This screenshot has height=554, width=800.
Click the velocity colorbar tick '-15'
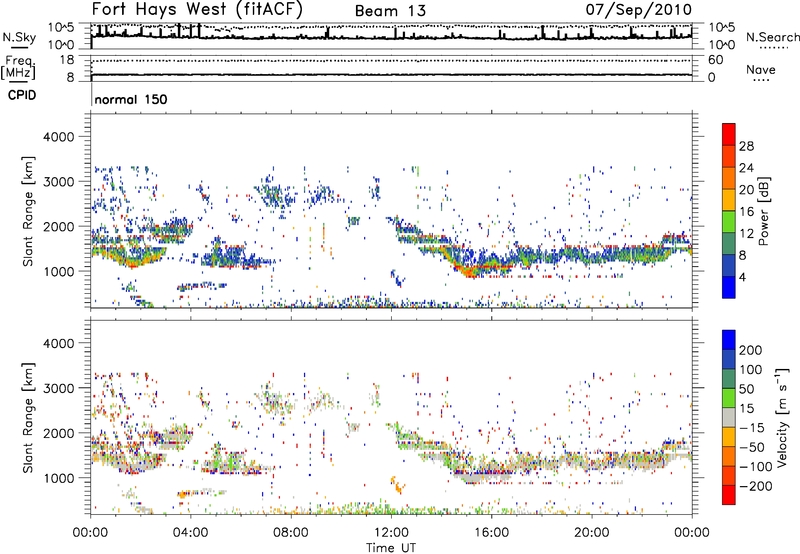point(752,427)
